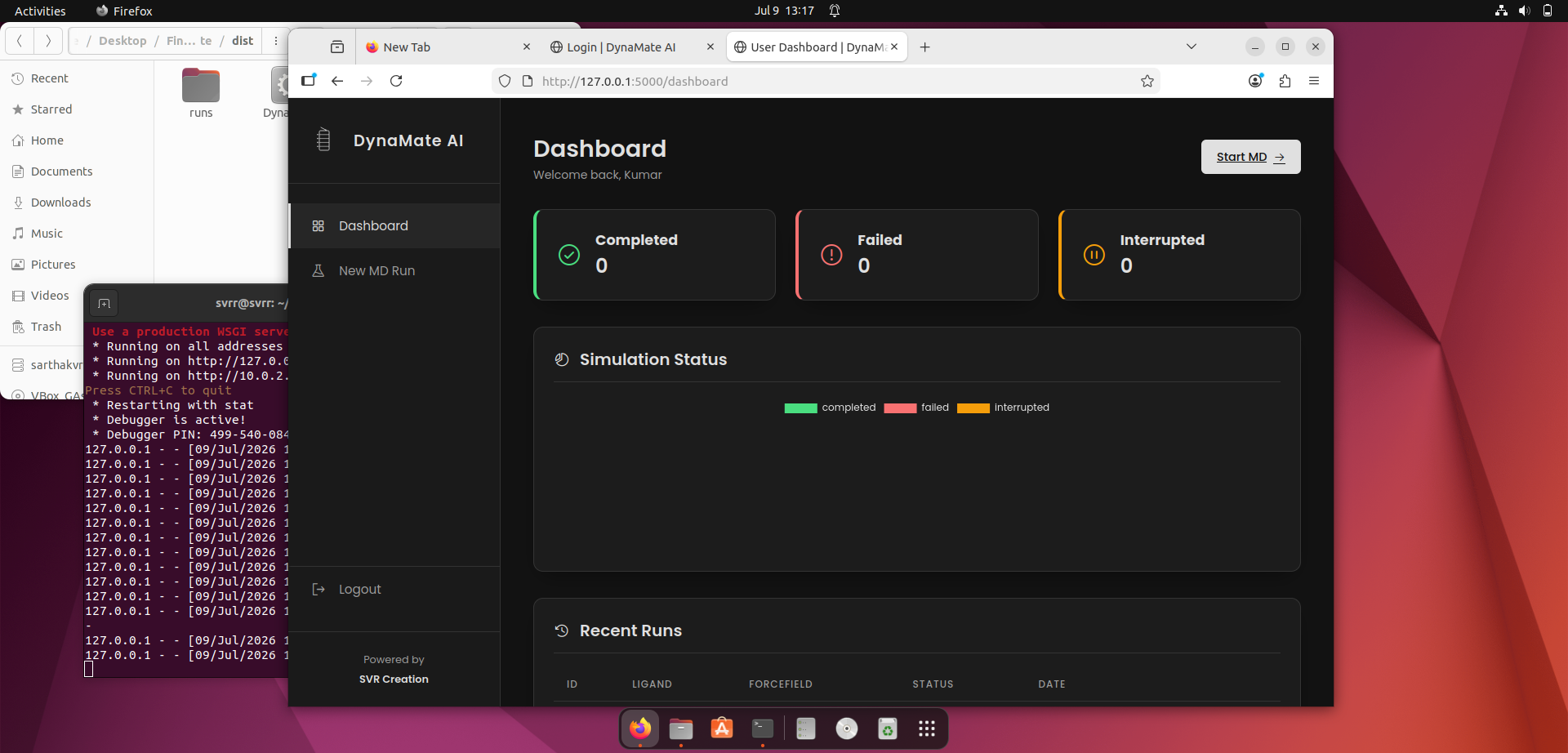Go back in Firefox
Image resolution: width=1568 pixels, height=753 pixels.
click(337, 81)
